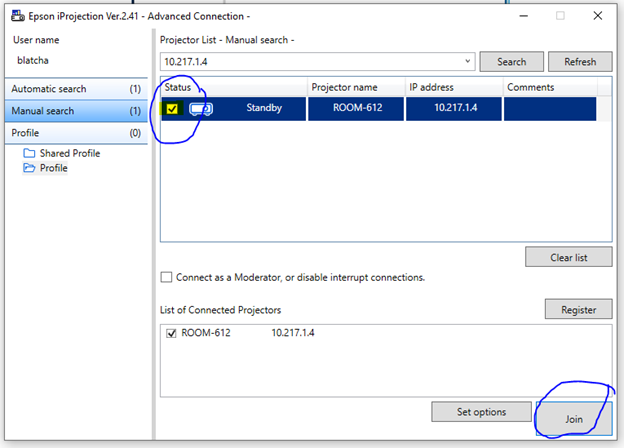Click the Register button
The height and width of the screenshot is (448, 624).
tap(579, 309)
